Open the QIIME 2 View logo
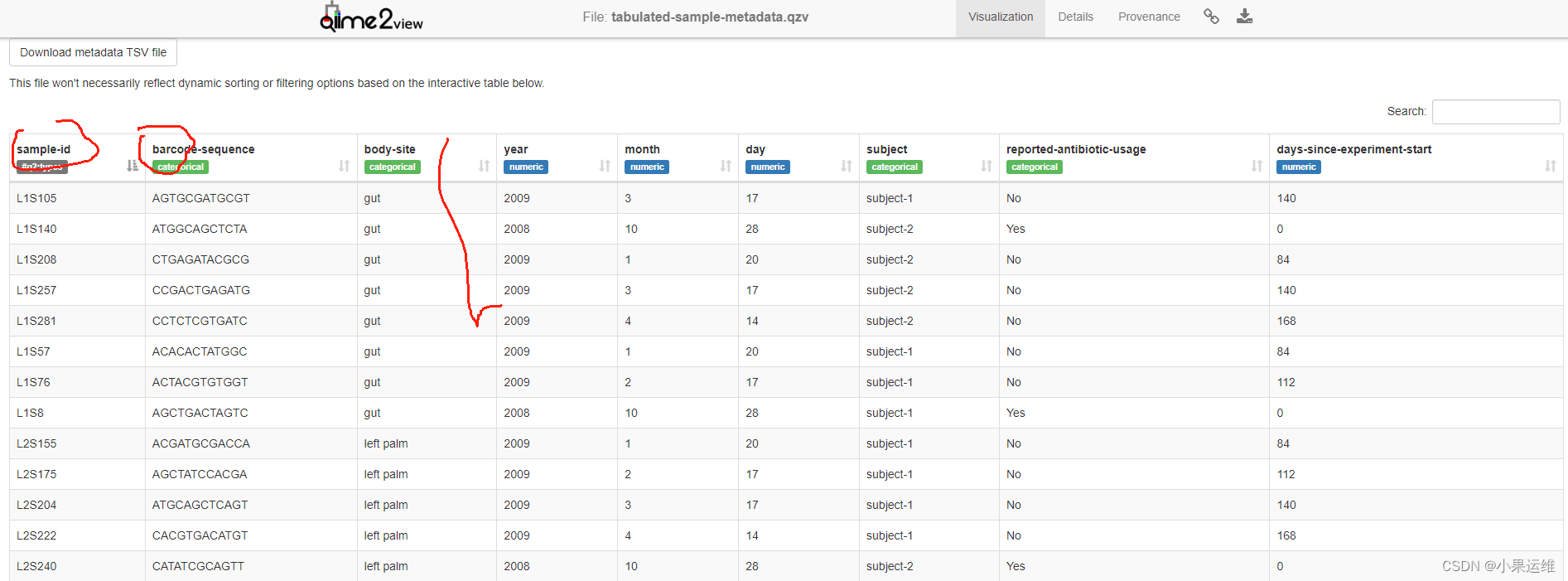1568x581 pixels. [x=371, y=17]
